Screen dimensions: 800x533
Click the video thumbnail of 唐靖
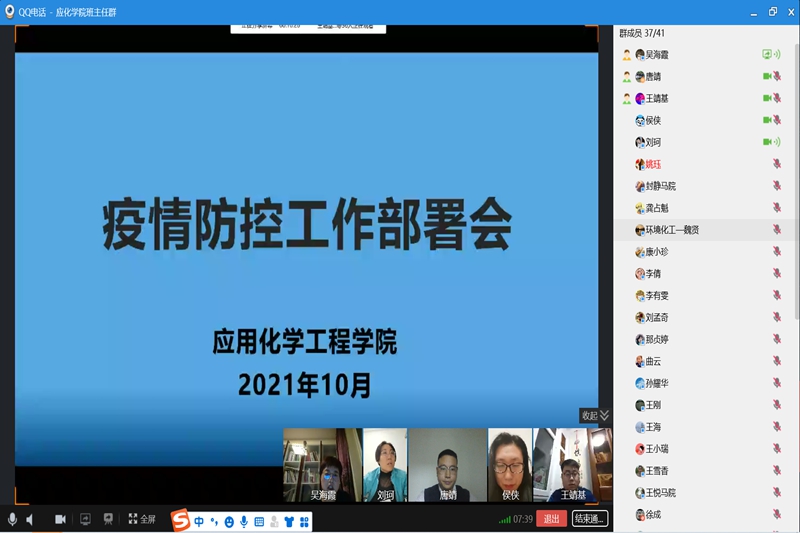tap(447, 464)
